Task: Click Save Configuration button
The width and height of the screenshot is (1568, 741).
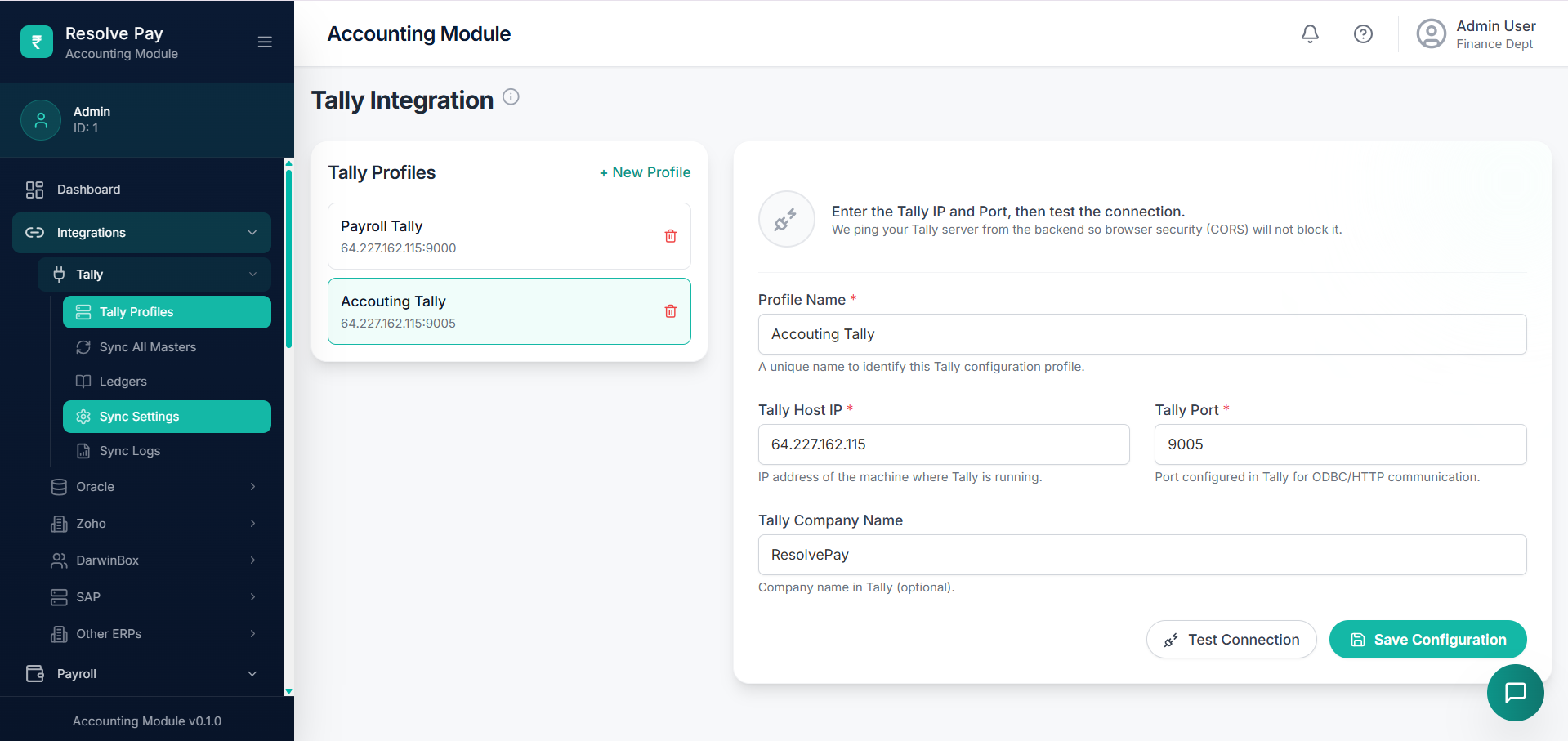Action: tap(1428, 640)
